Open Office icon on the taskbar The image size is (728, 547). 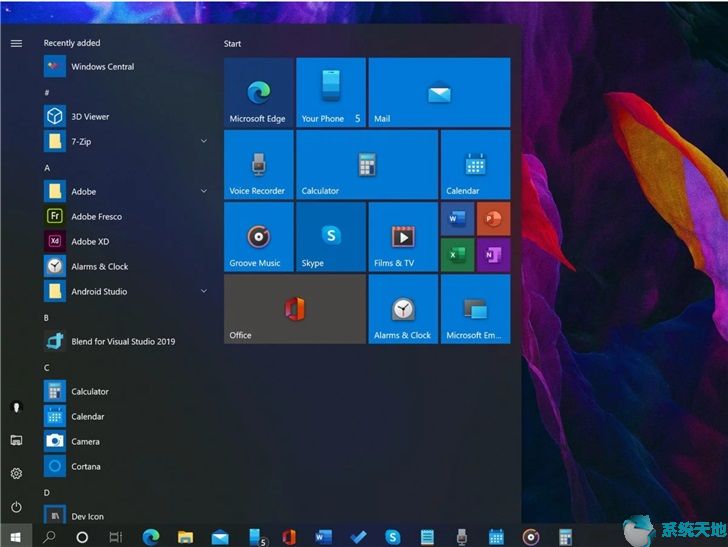click(289, 537)
